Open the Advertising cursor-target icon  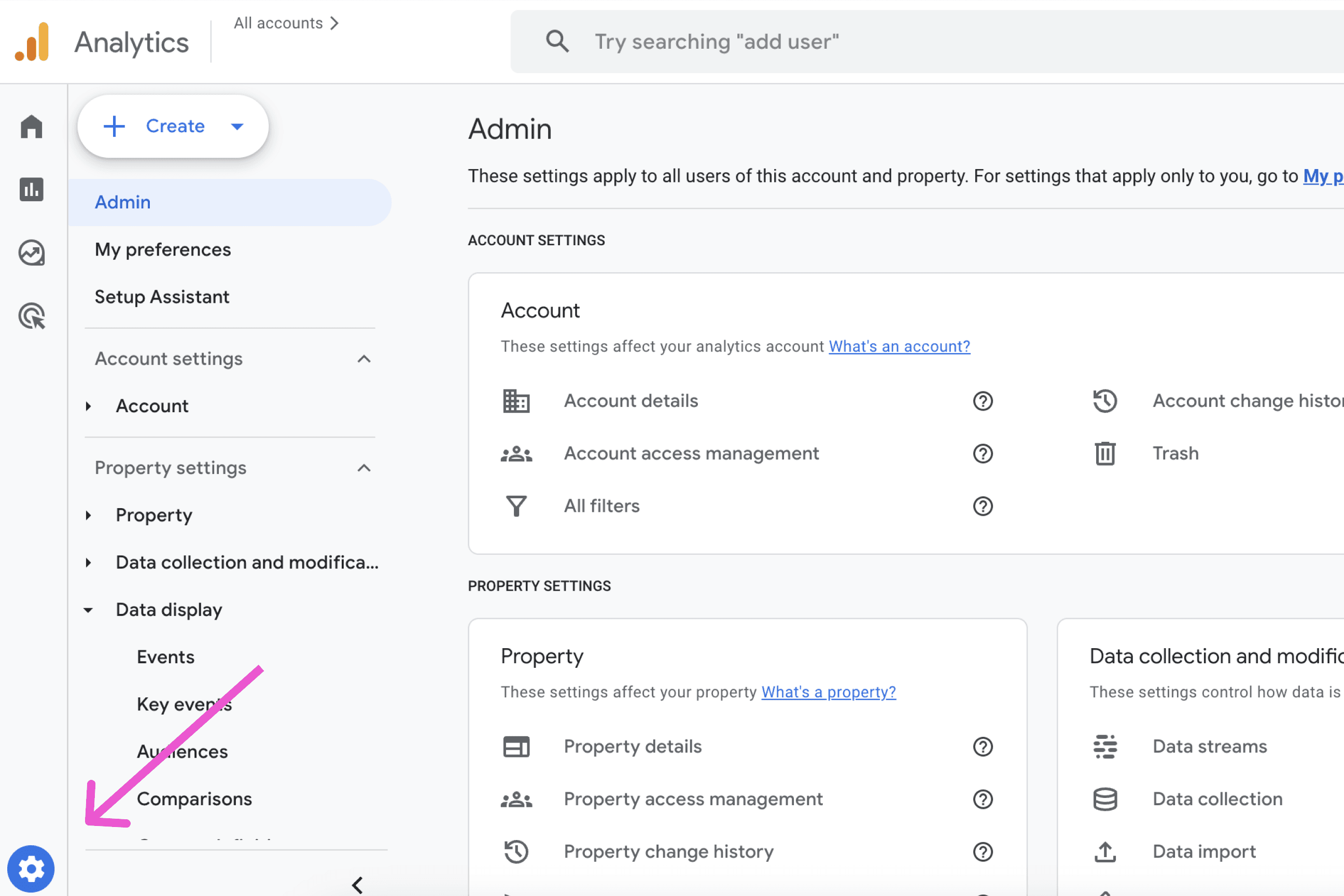(x=32, y=316)
